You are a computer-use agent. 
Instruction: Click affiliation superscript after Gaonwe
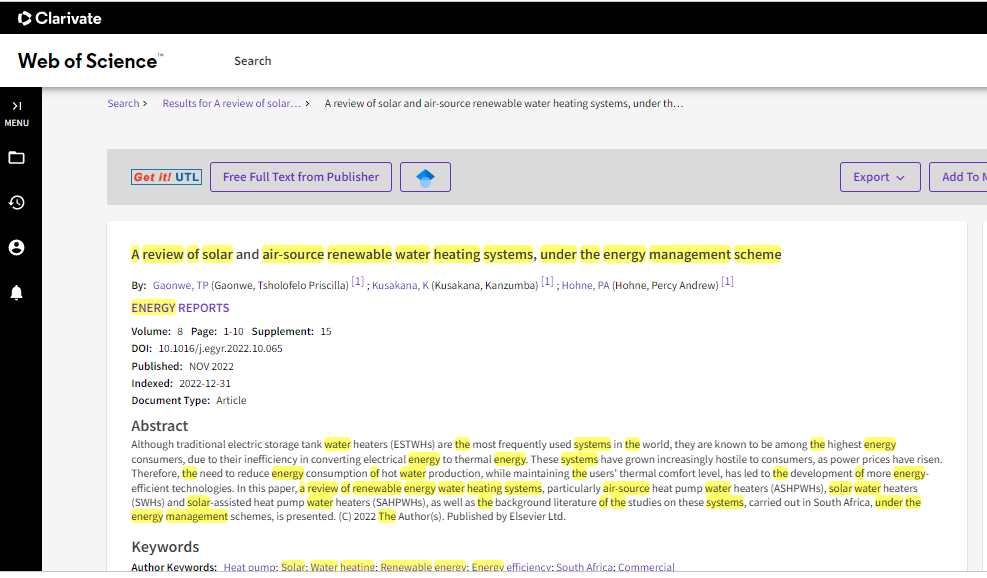(357, 283)
